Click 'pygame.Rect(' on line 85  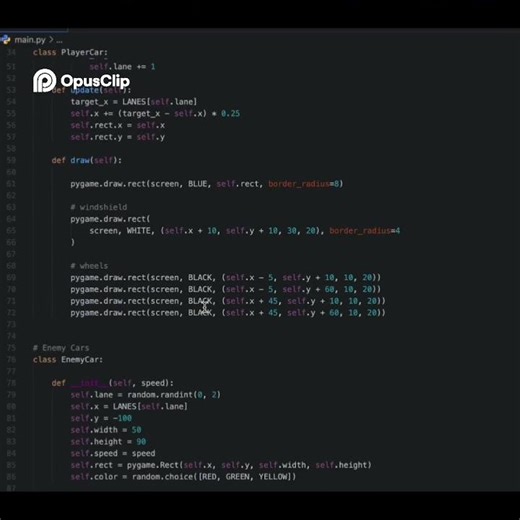[x=155, y=465]
